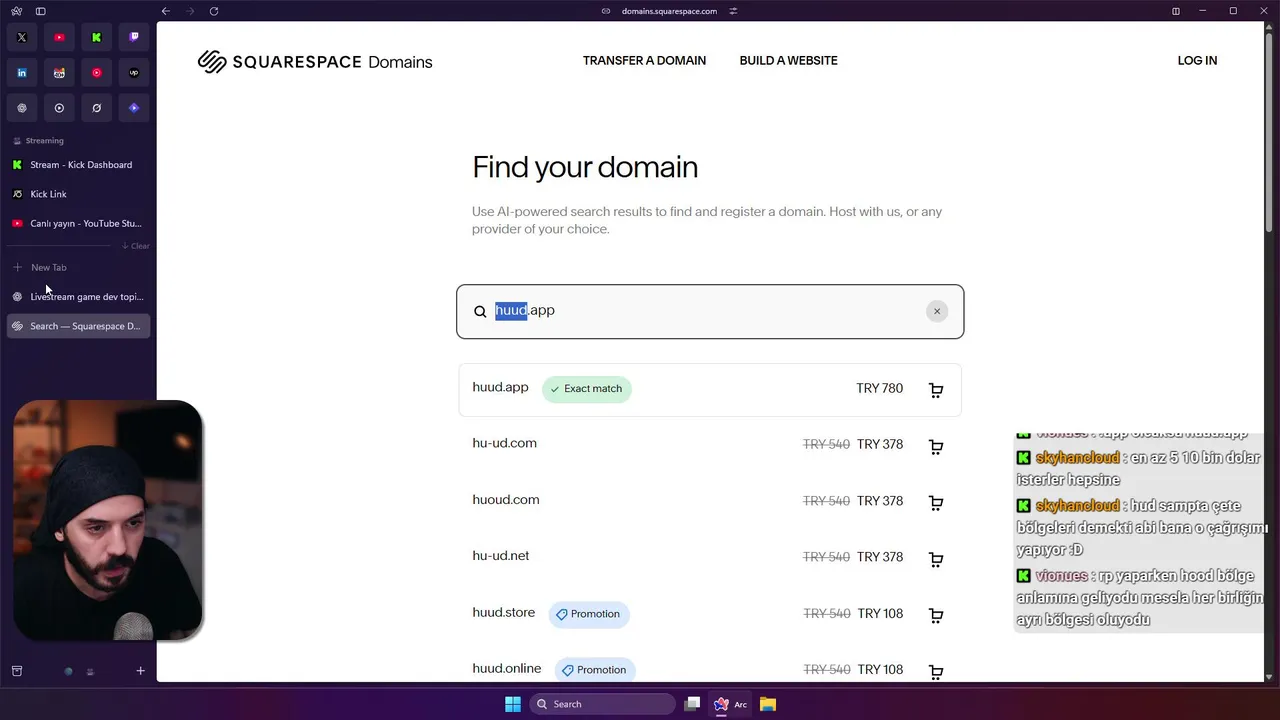Open the YouTube Music pinned shortcut
The height and width of the screenshot is (720, 1280).
(x=96, y=73)
